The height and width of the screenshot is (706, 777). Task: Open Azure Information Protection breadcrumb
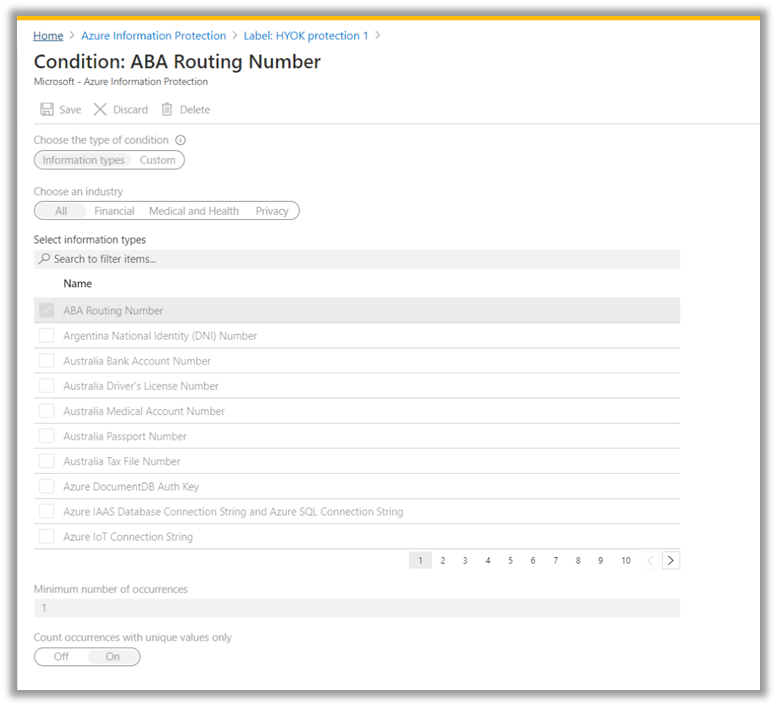(154, 36)
